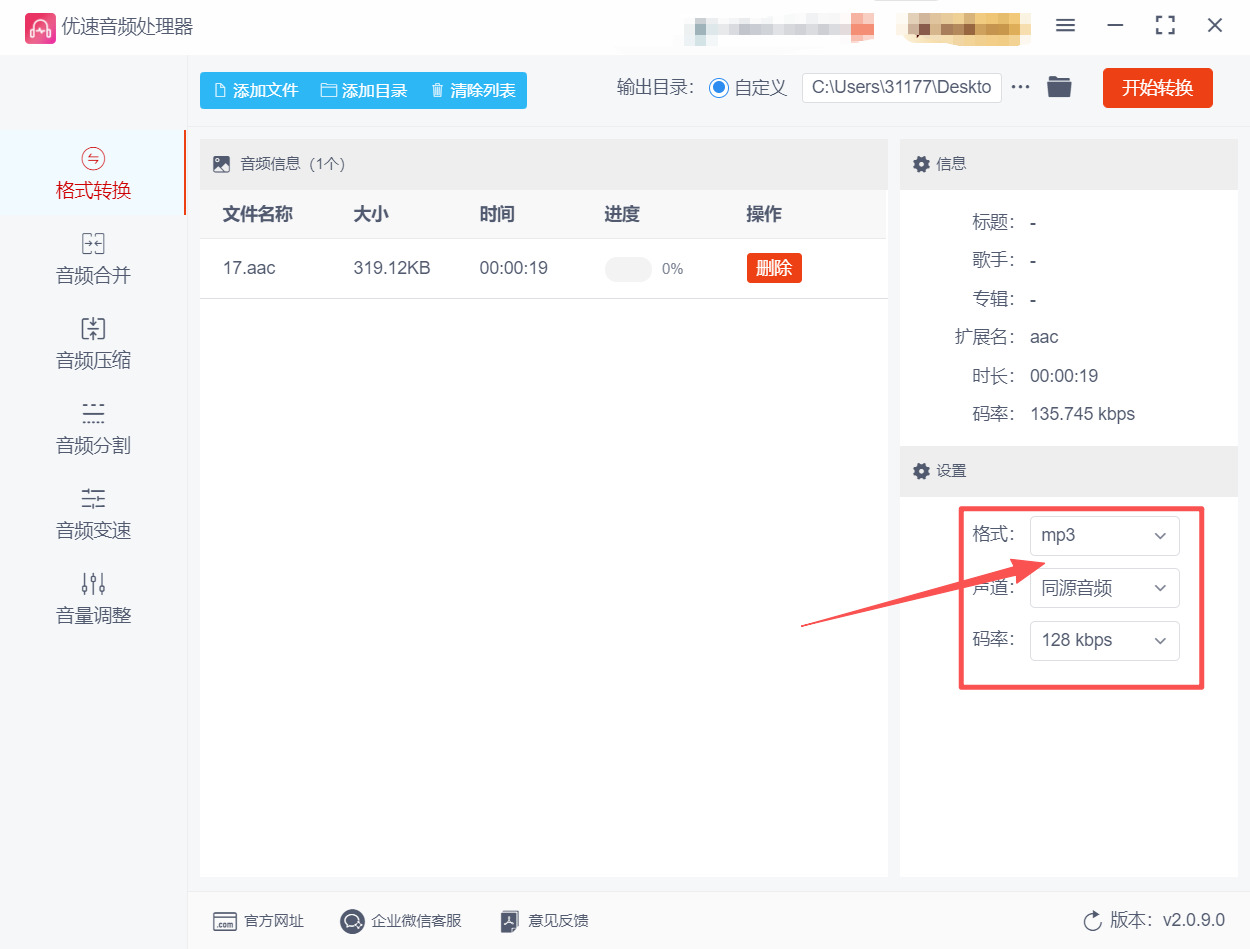
Task: Click the 添加目录 add folder toolbar item
Action: point(364,89)
